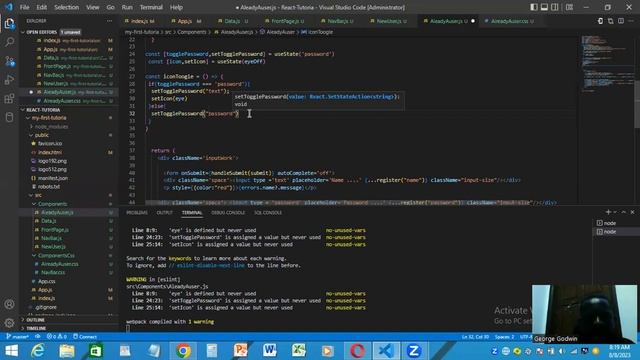640x360 pixels.
Task: Open the View menu
Action: pos(93,7)
